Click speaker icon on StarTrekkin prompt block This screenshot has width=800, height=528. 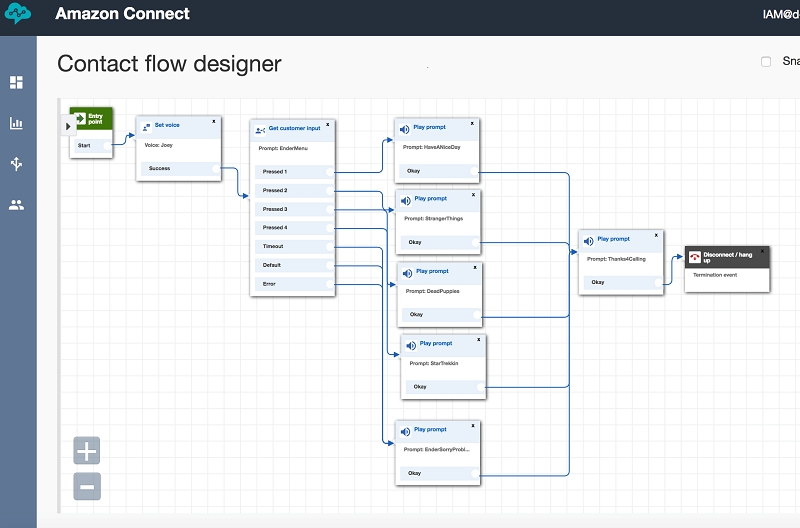[x=411, y=346]
